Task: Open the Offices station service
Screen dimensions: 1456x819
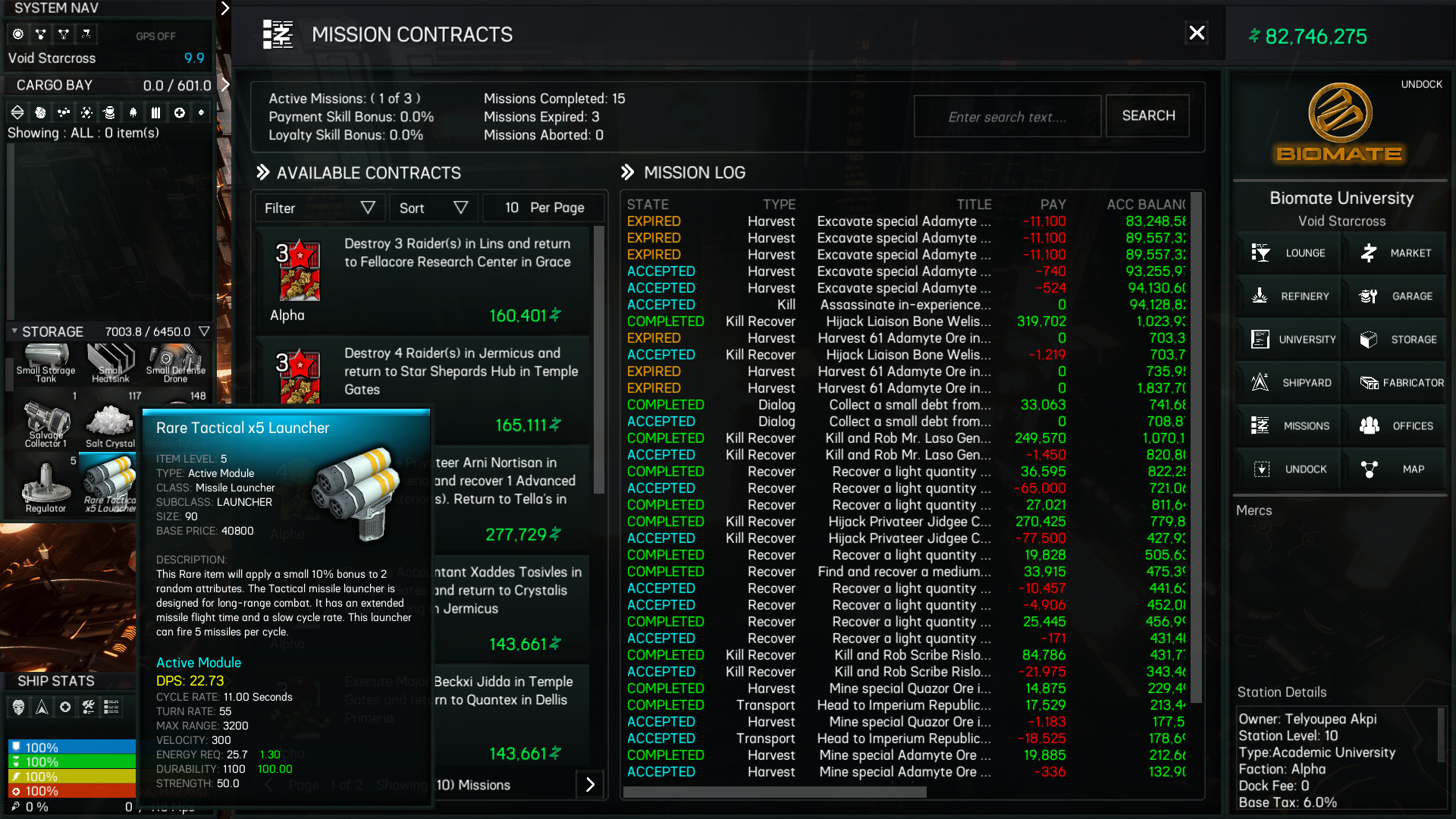Action: point(1395,425)
